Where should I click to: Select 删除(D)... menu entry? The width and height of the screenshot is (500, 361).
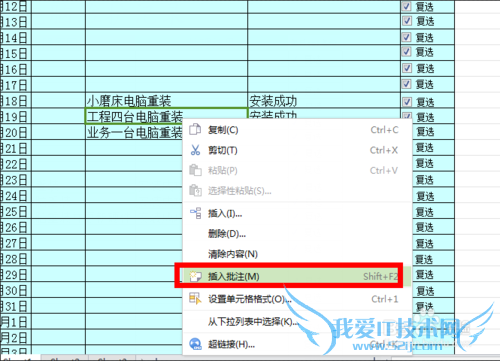(x=298, y=234)
